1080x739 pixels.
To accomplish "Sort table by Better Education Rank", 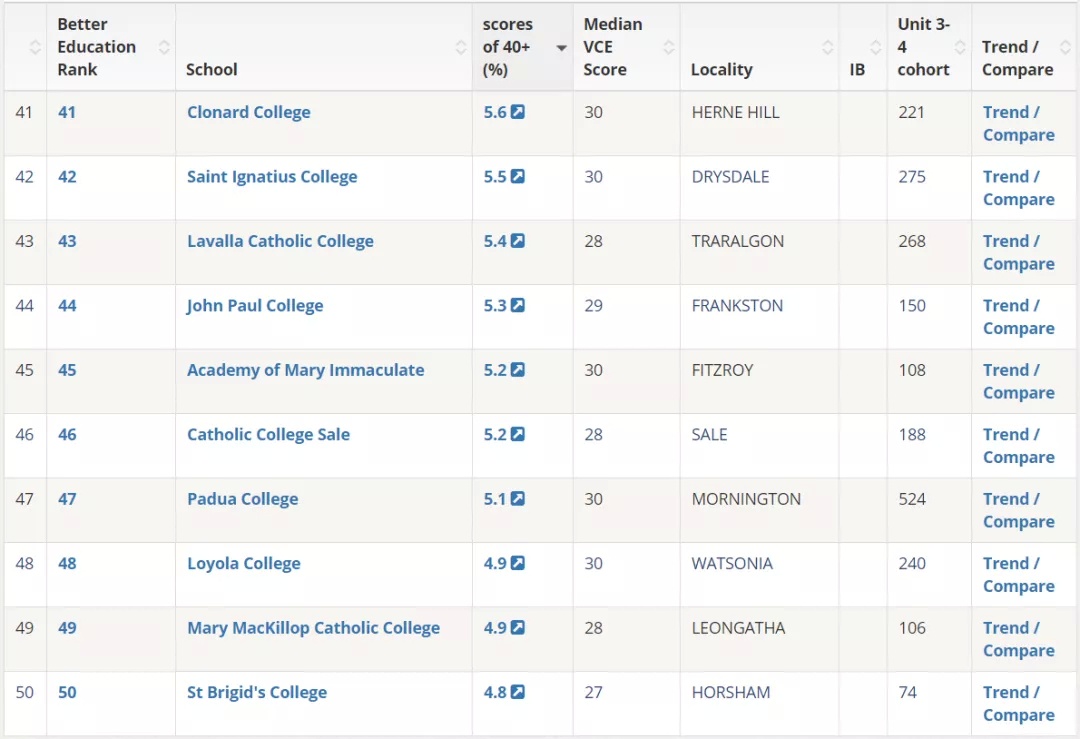I will tap(164, 47).
